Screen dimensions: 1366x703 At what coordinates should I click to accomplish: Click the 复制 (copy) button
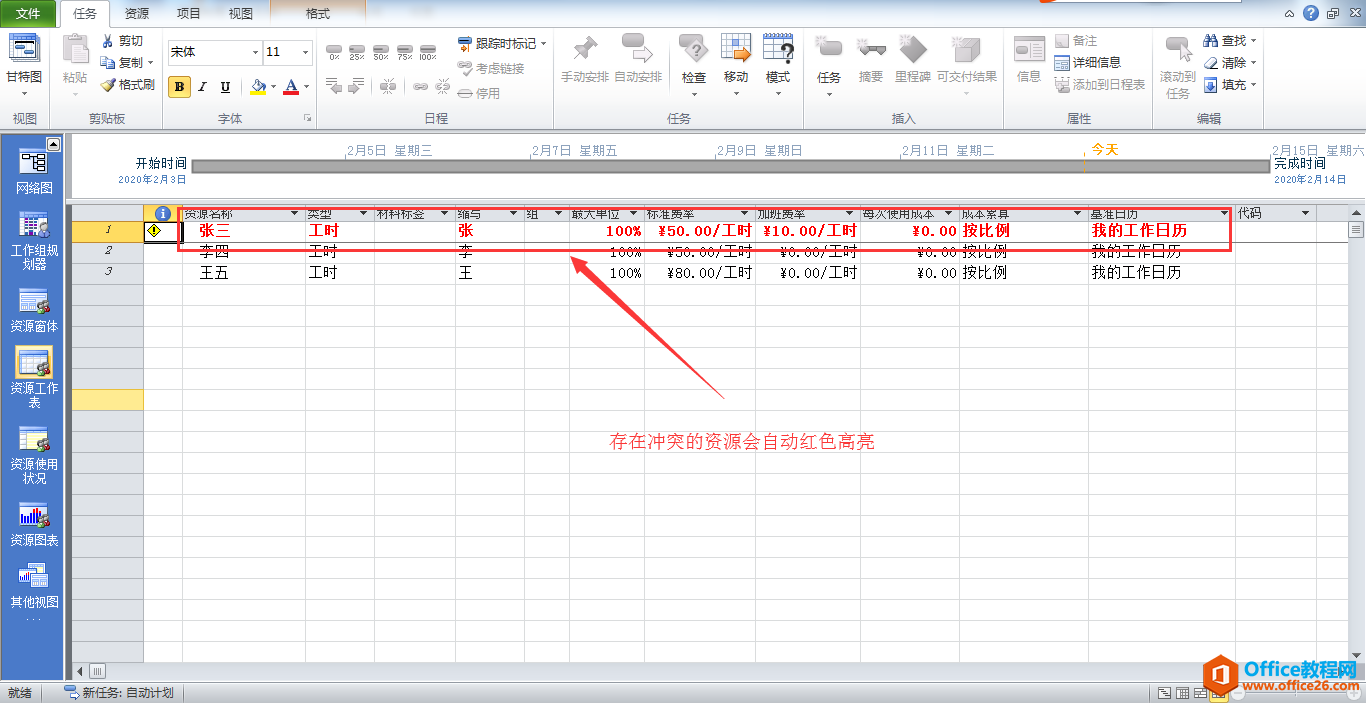pos(123,62)
